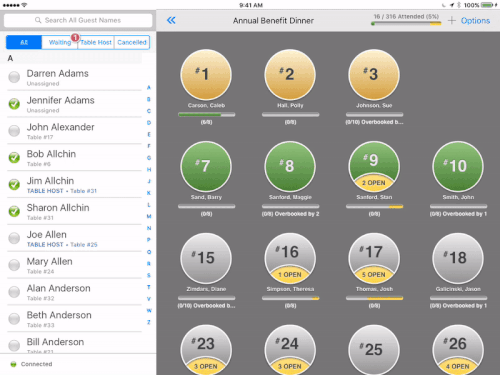Screen dimensions: 500x375
Task: Open gray table #25 circle
Action: [374, 350]
